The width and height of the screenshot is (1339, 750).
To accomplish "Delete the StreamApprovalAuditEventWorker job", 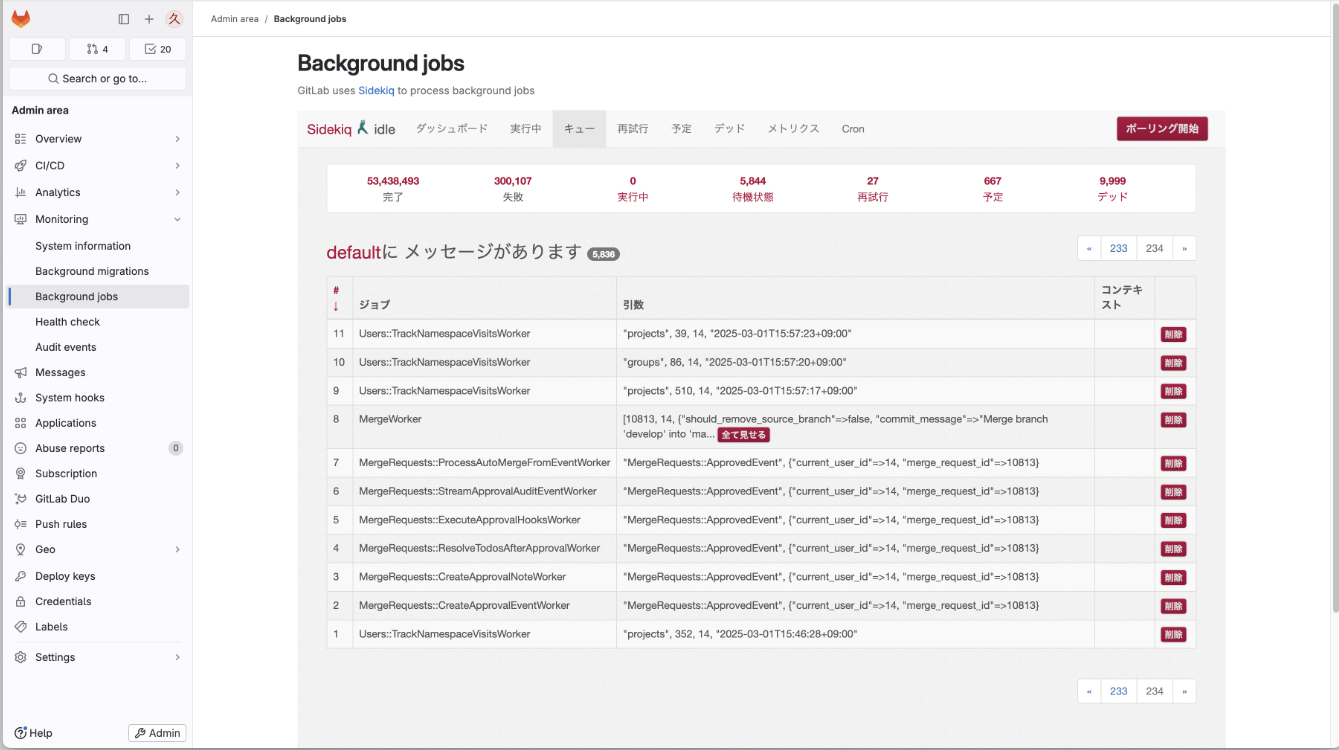I will click(1173, 492).
